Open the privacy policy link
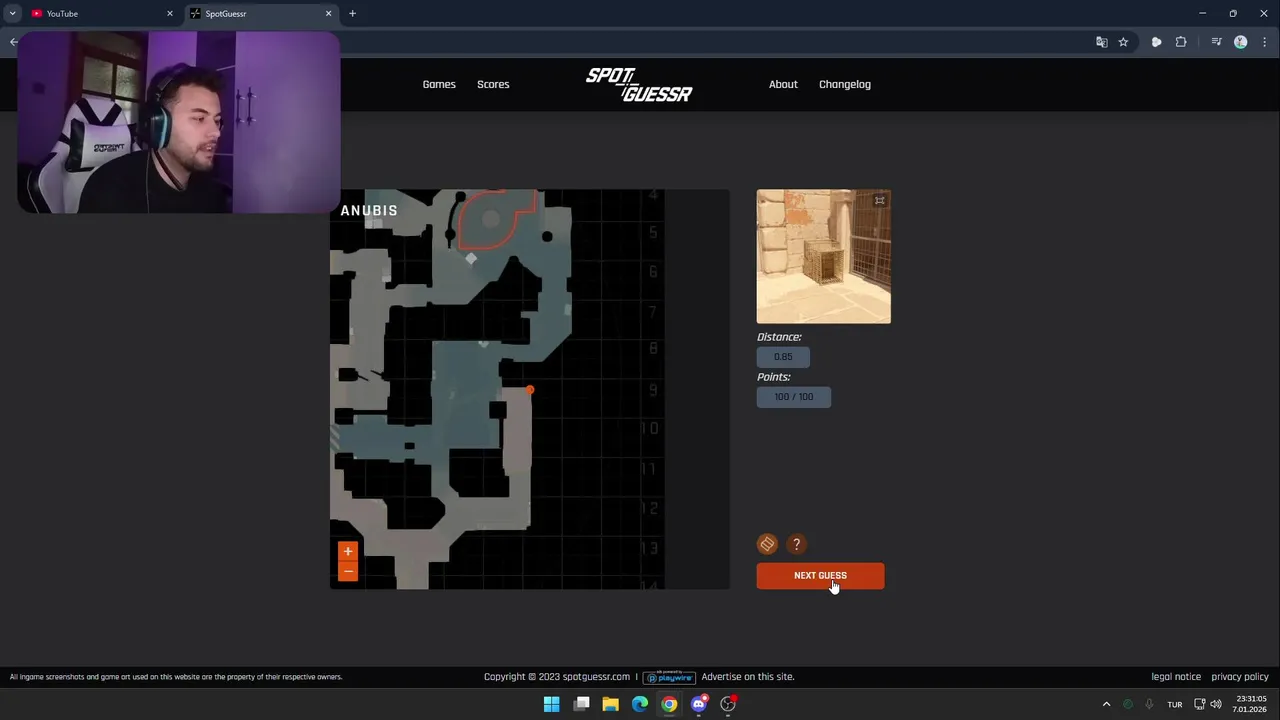The width and height of the screenshot is (1280, 720). click(1240, 677)
